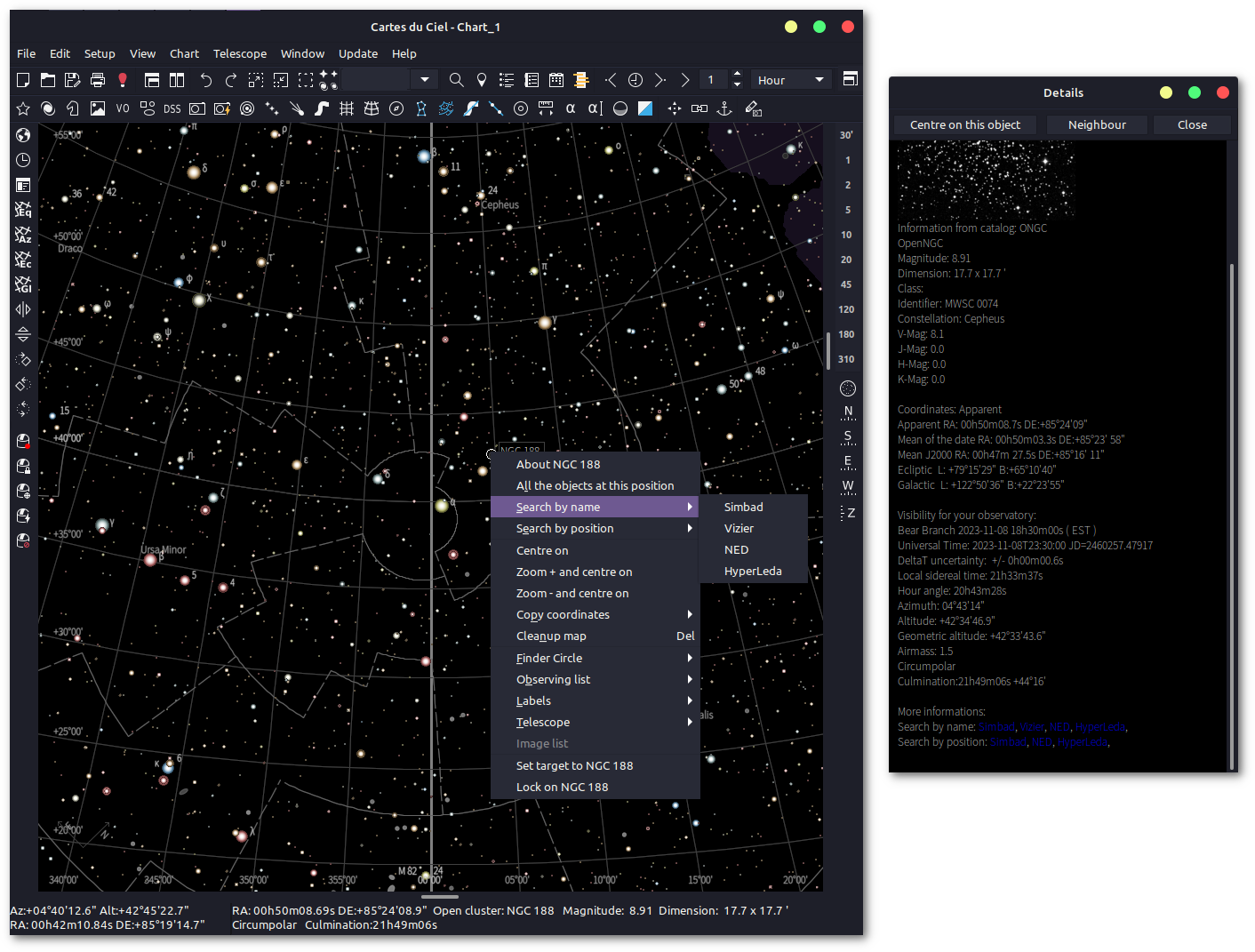
Task: Expand Copy coordinates submenu
Action: point(596,614)
